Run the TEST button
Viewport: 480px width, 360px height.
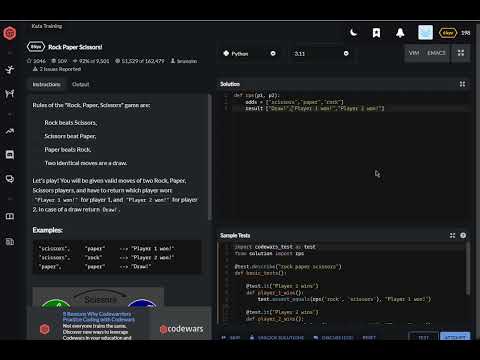point(423,337)
